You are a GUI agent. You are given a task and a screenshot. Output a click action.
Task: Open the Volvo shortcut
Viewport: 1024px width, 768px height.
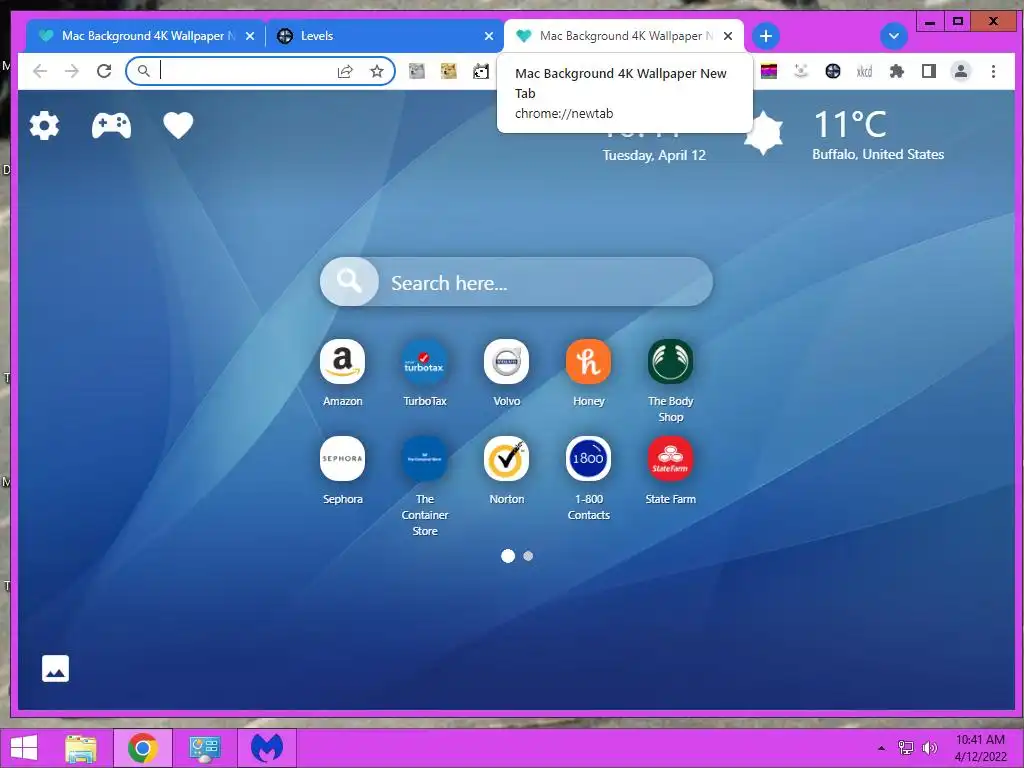tap(506, 361)
